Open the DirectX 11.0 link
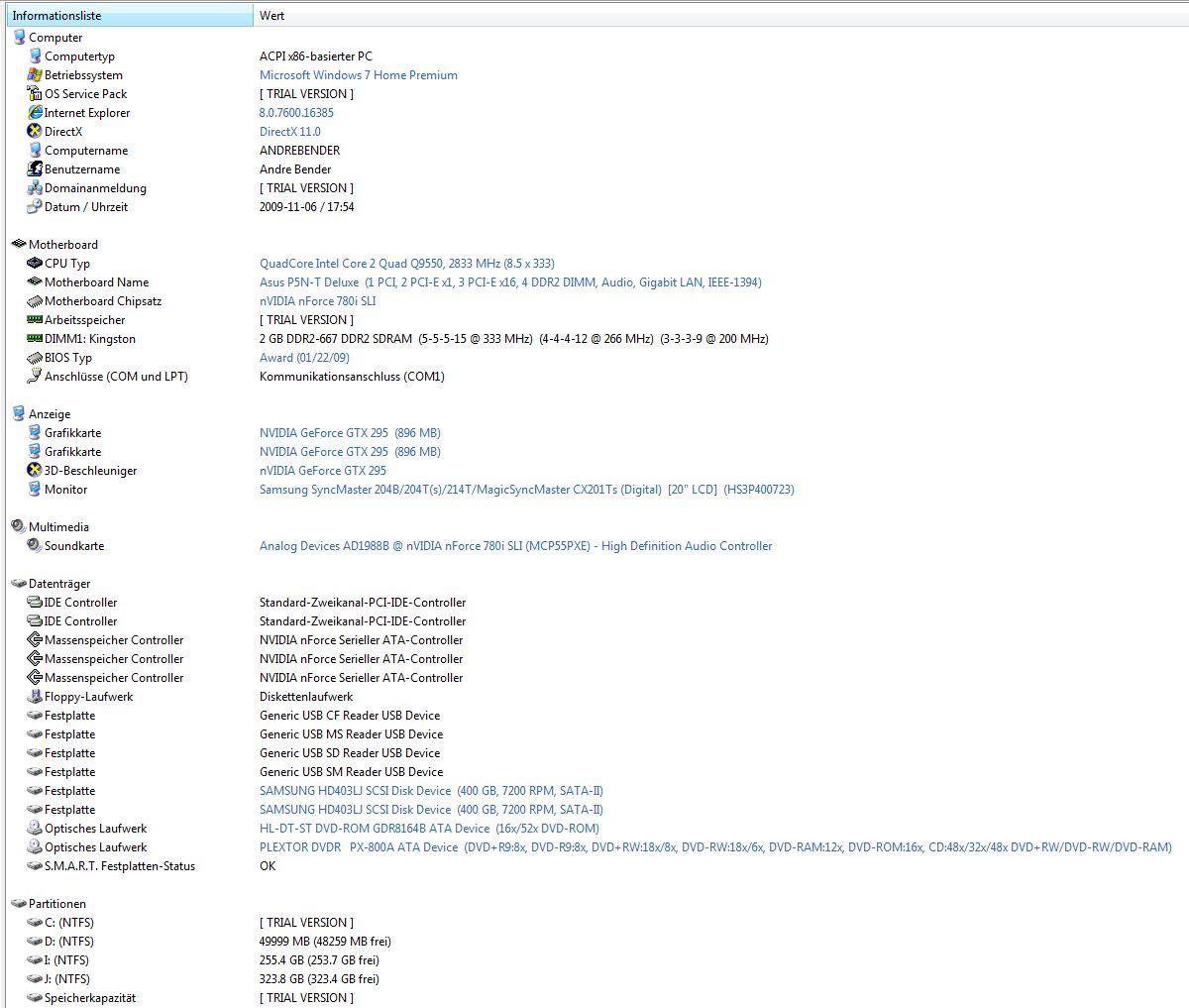Viewport: 1189px width, 1008px height. click(290, 132)
